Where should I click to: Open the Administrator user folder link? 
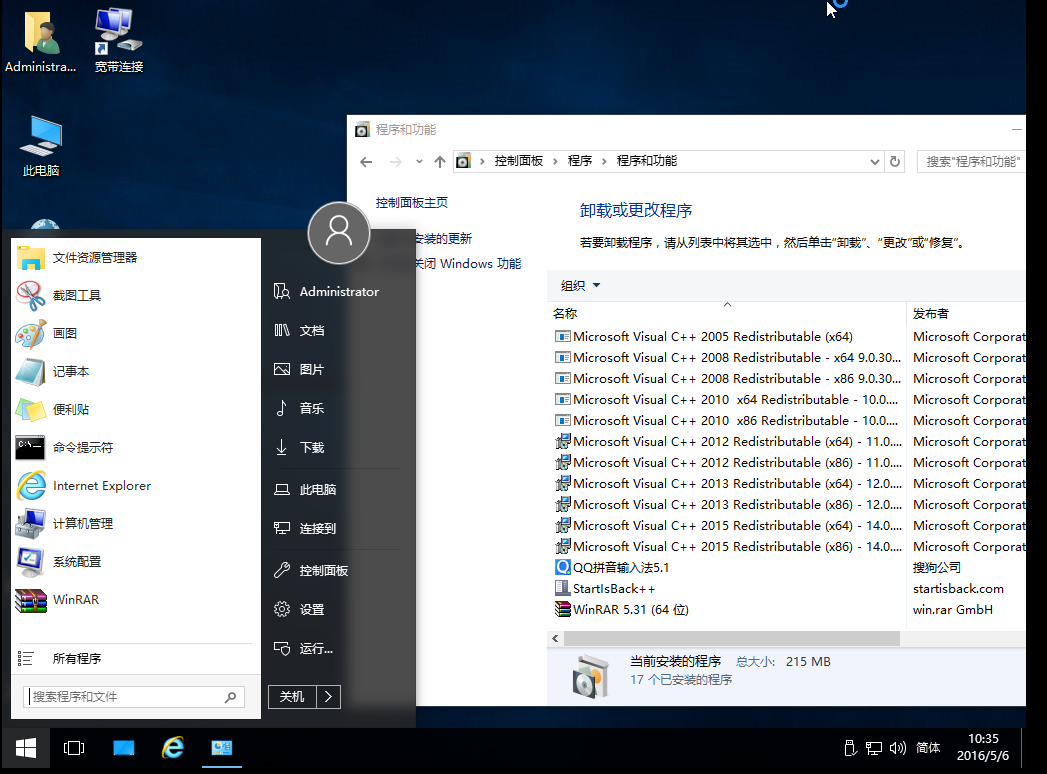(x=337, y=292)
